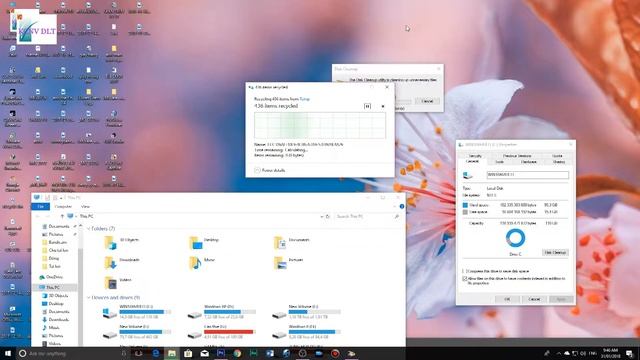The height and width of the screenshot is (360, 640).
Task: Collapse the Devices and drives group
Action: (x=89, y=298)
